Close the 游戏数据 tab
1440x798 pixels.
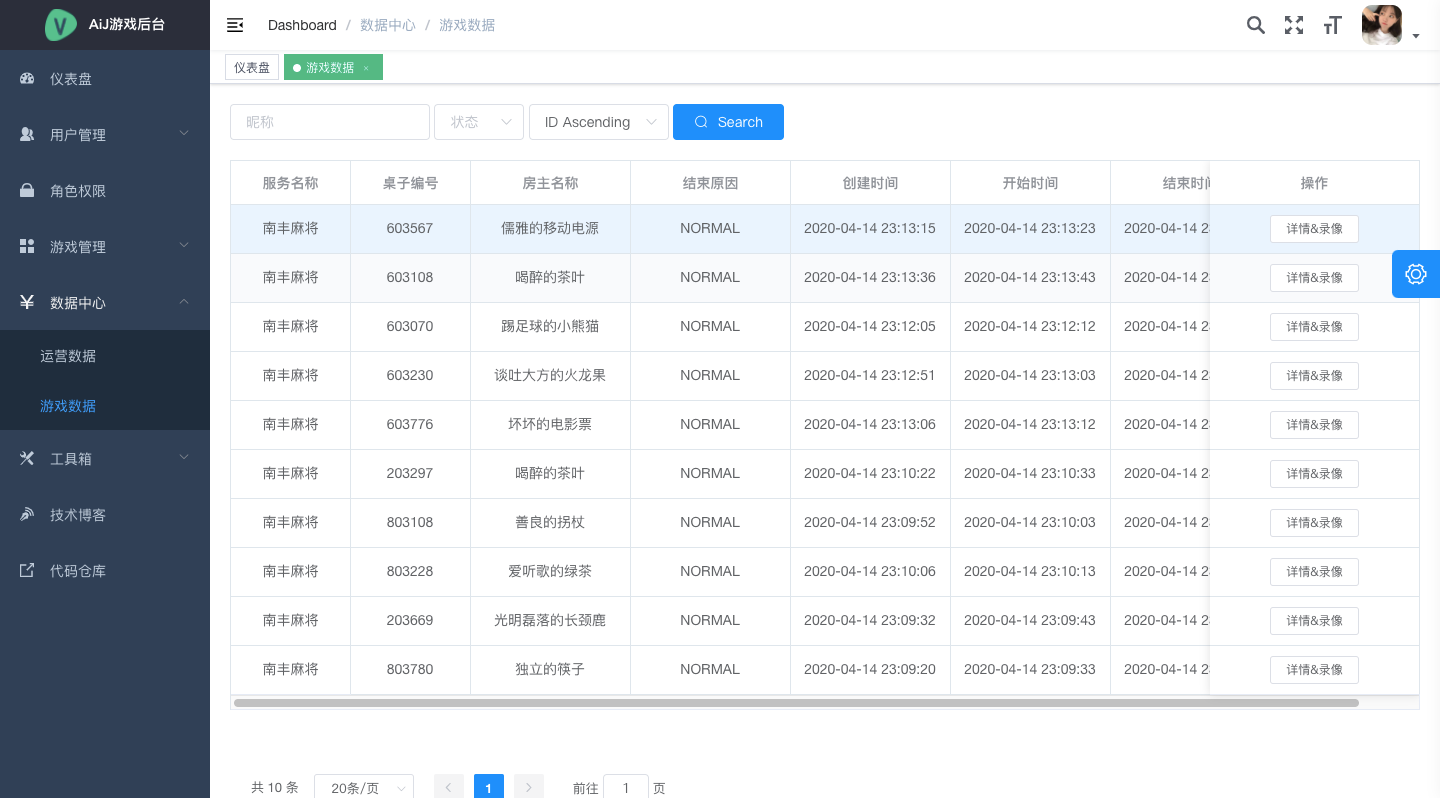coord(366,68)
